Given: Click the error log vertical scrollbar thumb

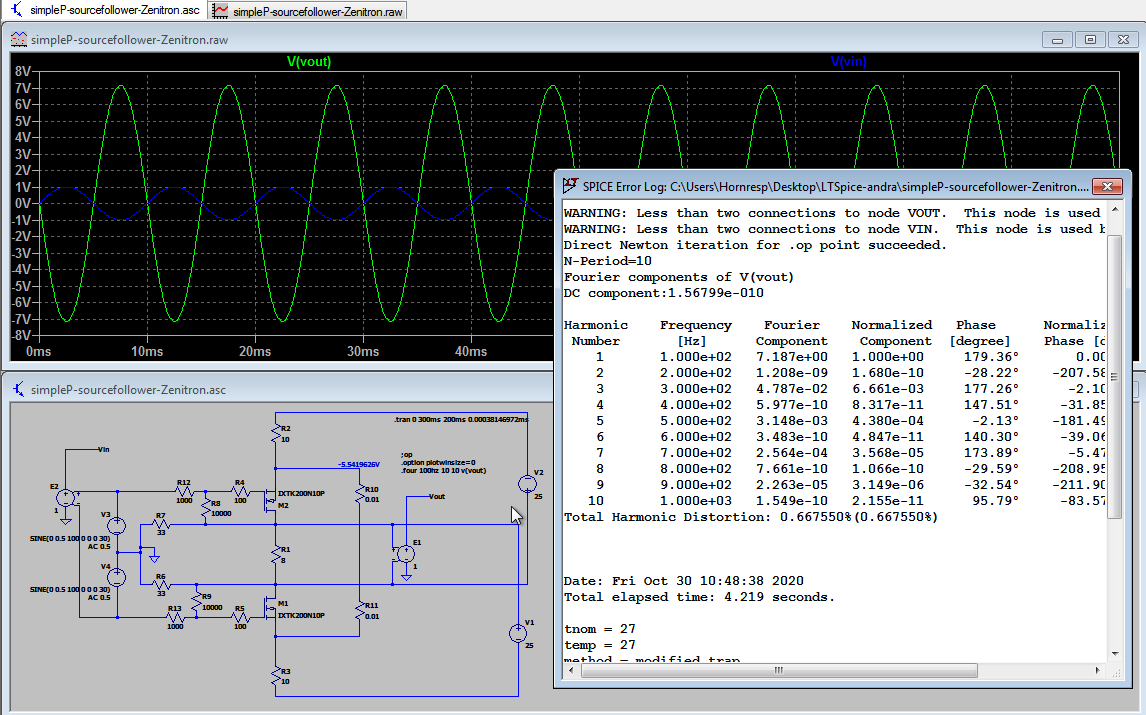Looking at the screenshot, I should tap(1115, 377).
